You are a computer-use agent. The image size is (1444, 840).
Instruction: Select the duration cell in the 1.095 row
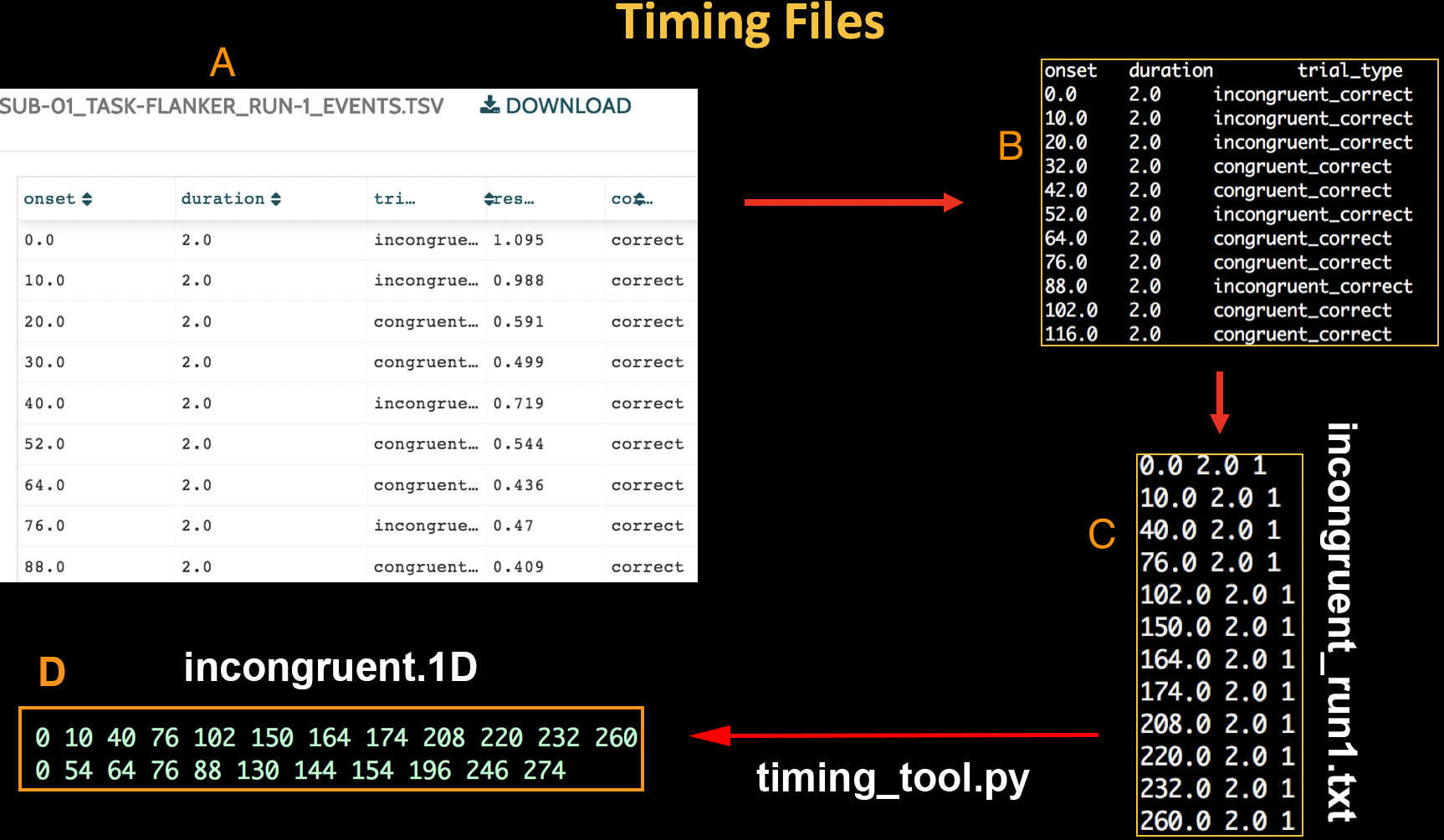(x=197, y=240)
